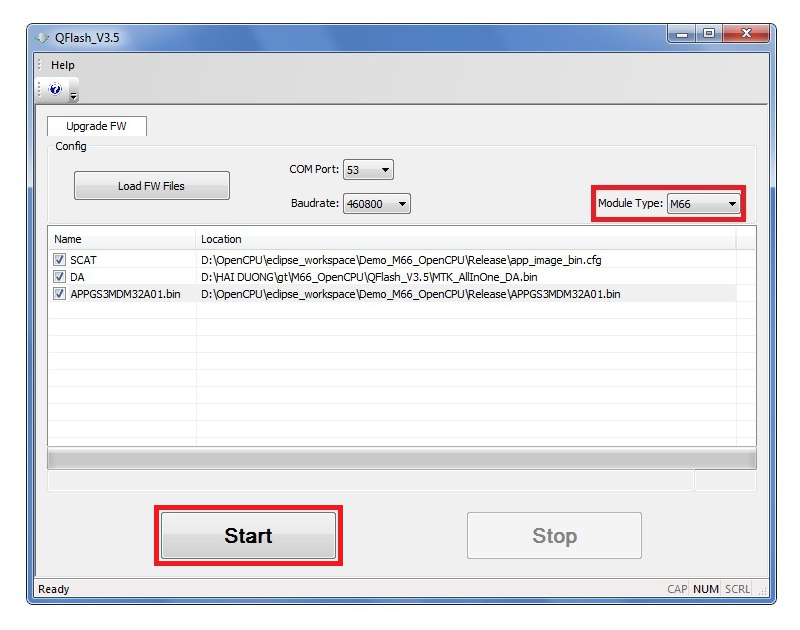Select the APPGS3MDM32A01.bin row name

click(126, 294)
